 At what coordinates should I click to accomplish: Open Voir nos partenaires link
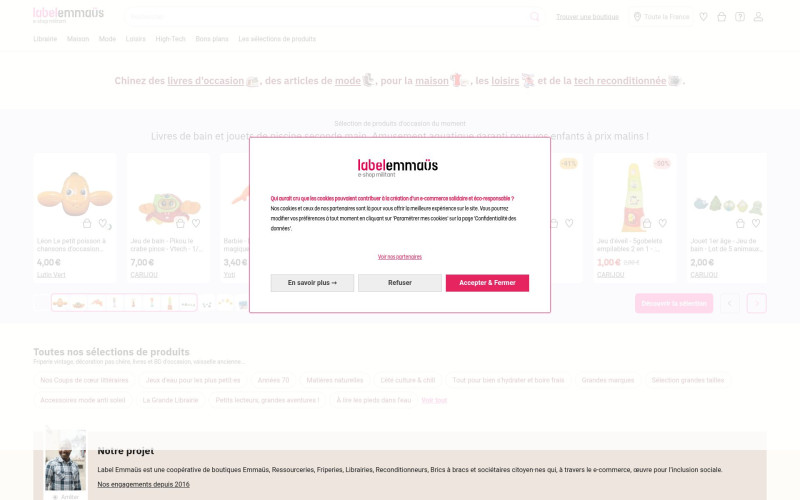399,257
